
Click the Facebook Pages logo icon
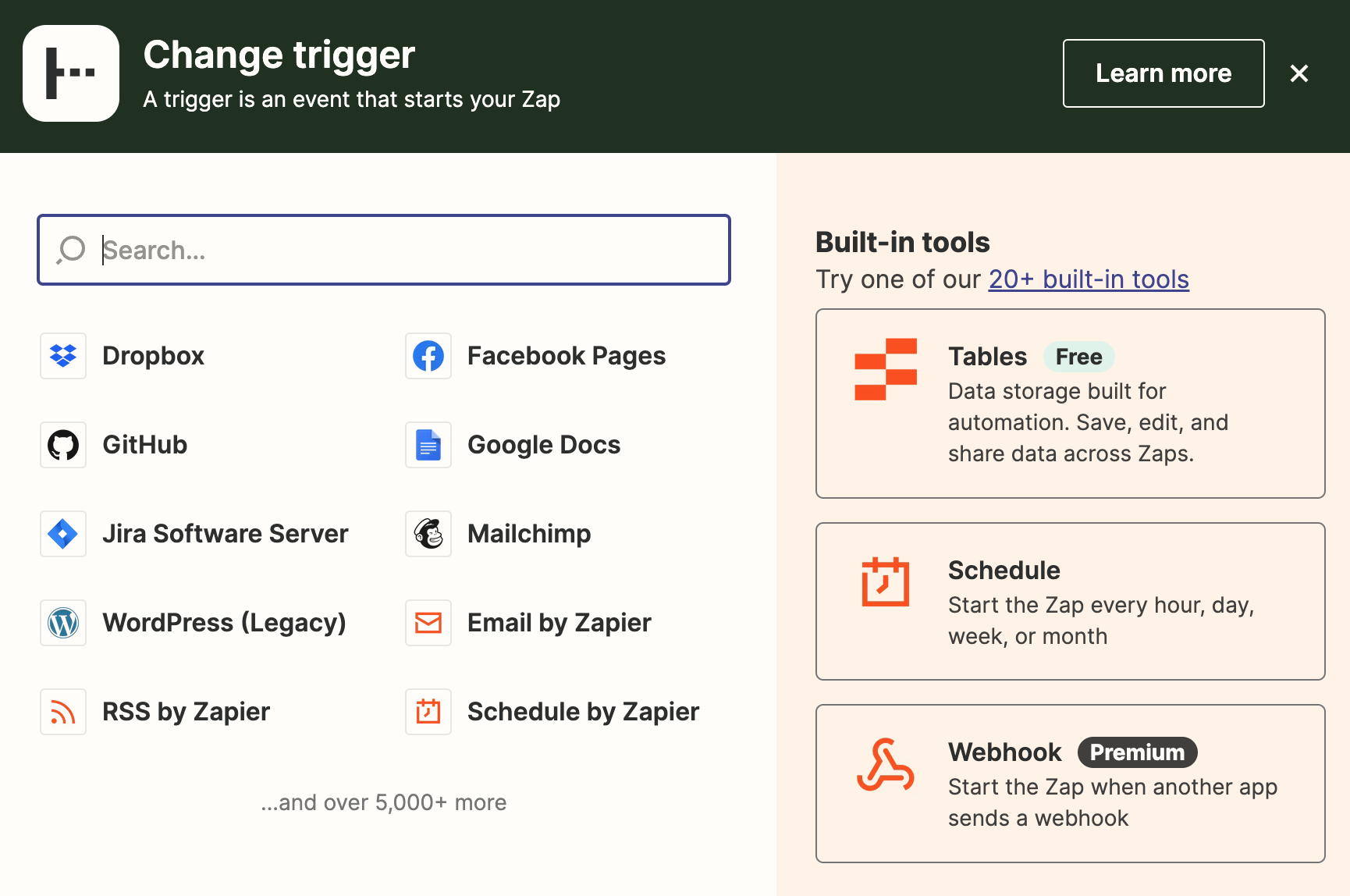point(428,356)
